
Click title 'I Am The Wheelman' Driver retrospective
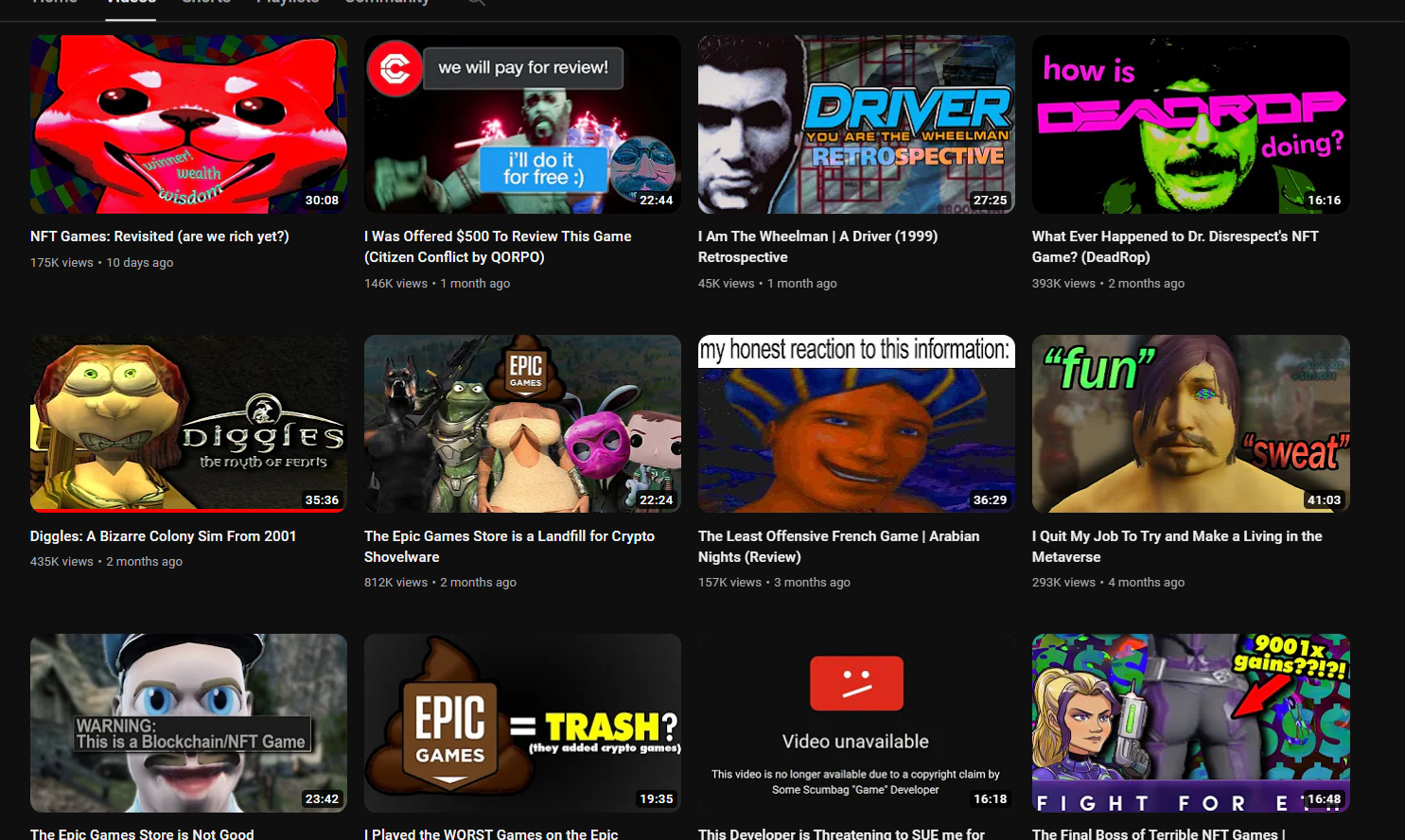click(x=817, y=247)
